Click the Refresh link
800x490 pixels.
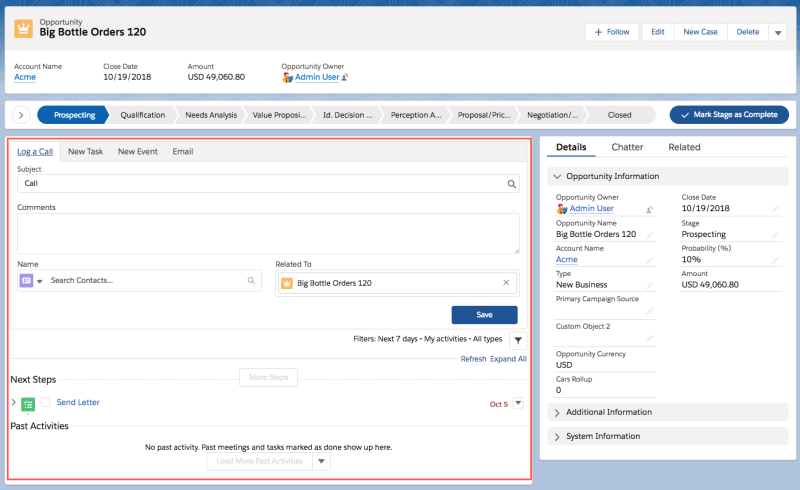pos(473,359)
